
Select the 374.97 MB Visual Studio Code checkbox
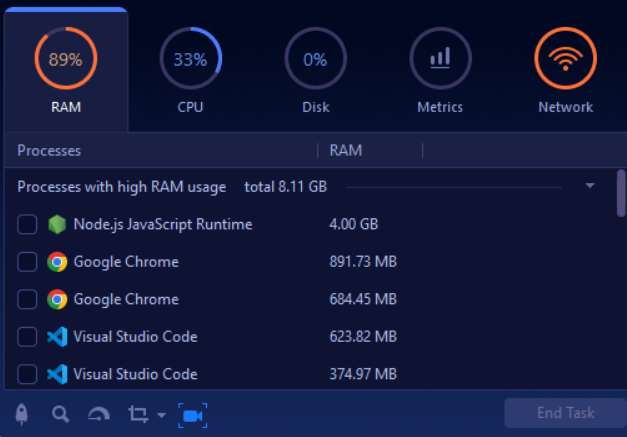pyautogui.click(x=28, y=374)
